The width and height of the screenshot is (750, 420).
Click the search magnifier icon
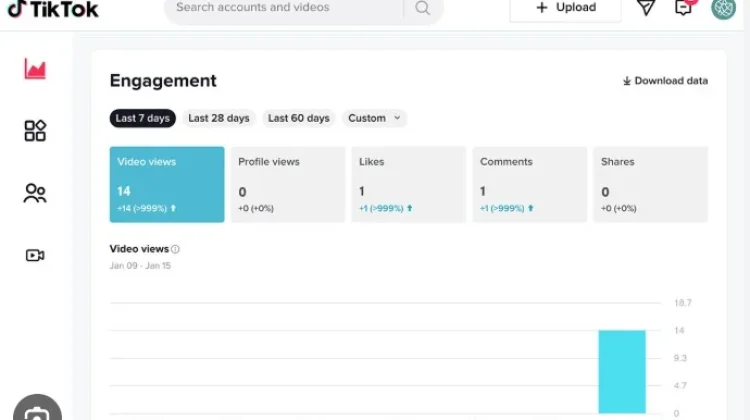point(422,8)
